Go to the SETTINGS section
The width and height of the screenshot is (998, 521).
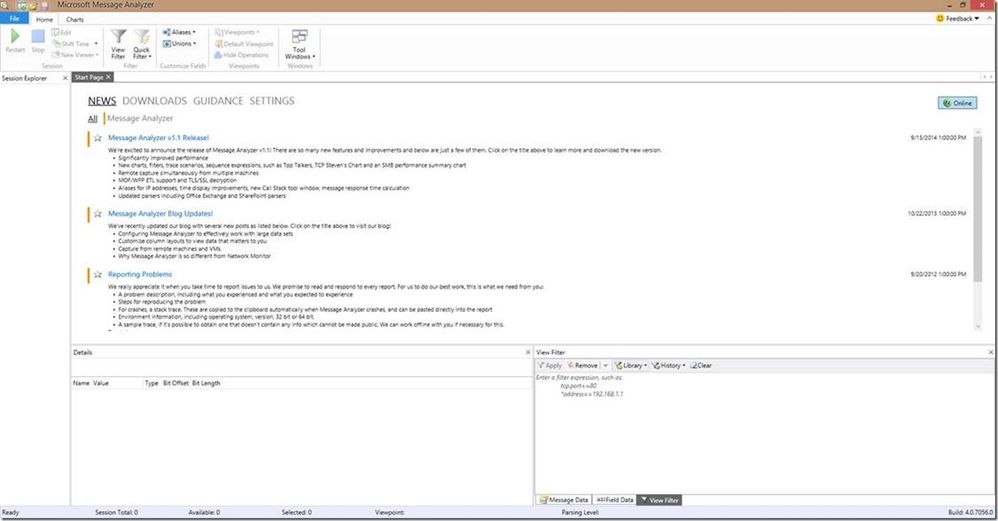pyautogui.click(x=272, y=101)
